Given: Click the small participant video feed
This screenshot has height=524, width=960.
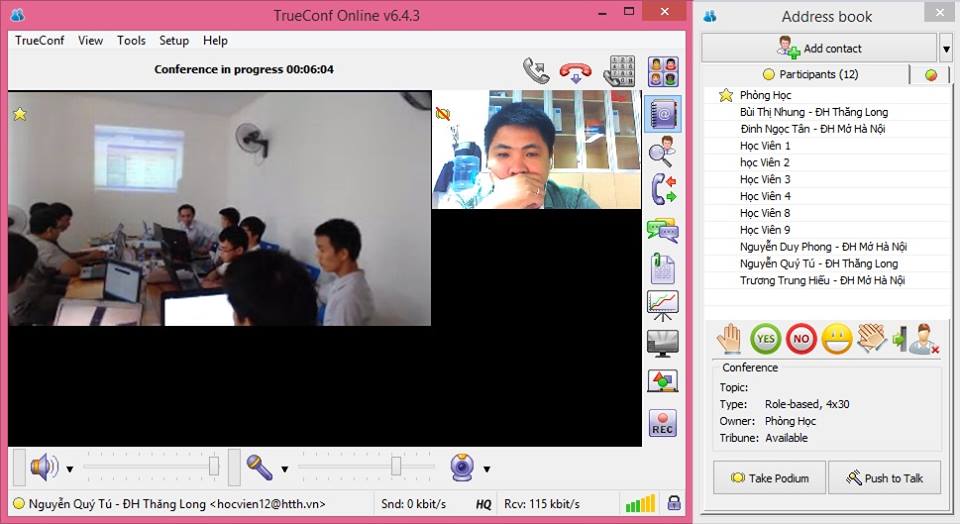Looking at the screenshot, I should [x=537, y=149].
